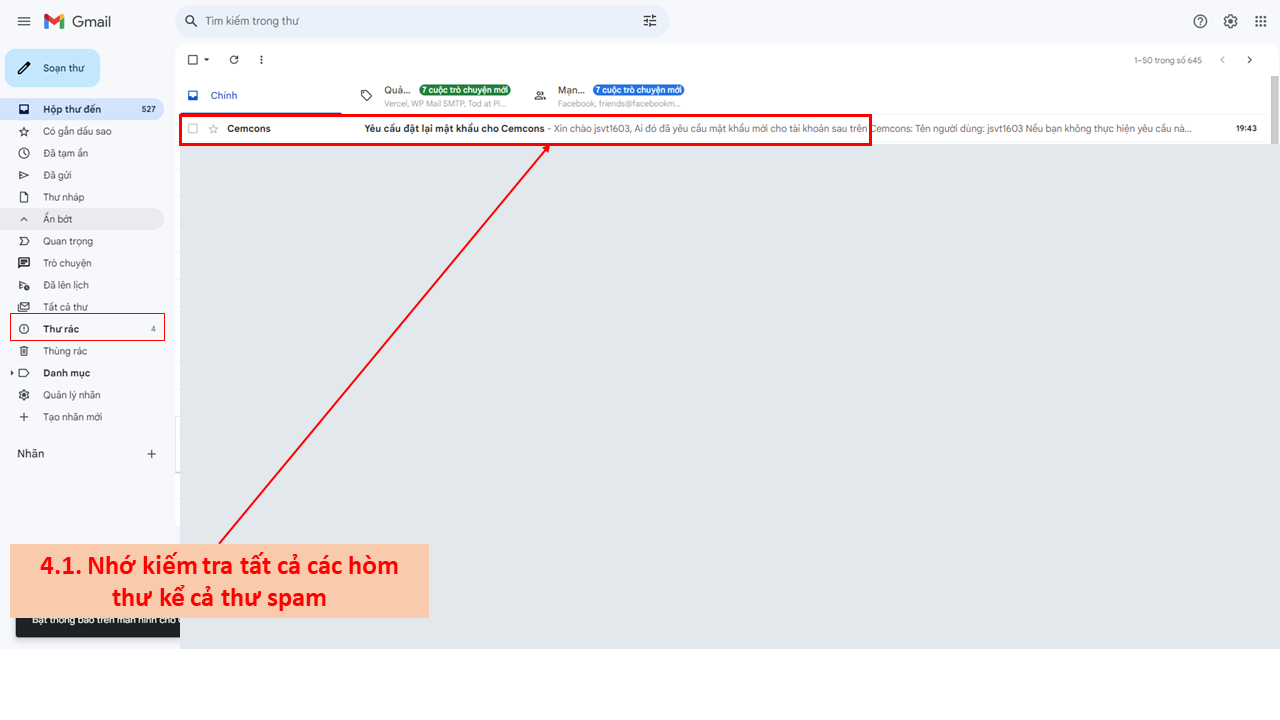1280x720 pixels.
Task: Toggle the select all checkbox
Action: (x=193, y=60)
